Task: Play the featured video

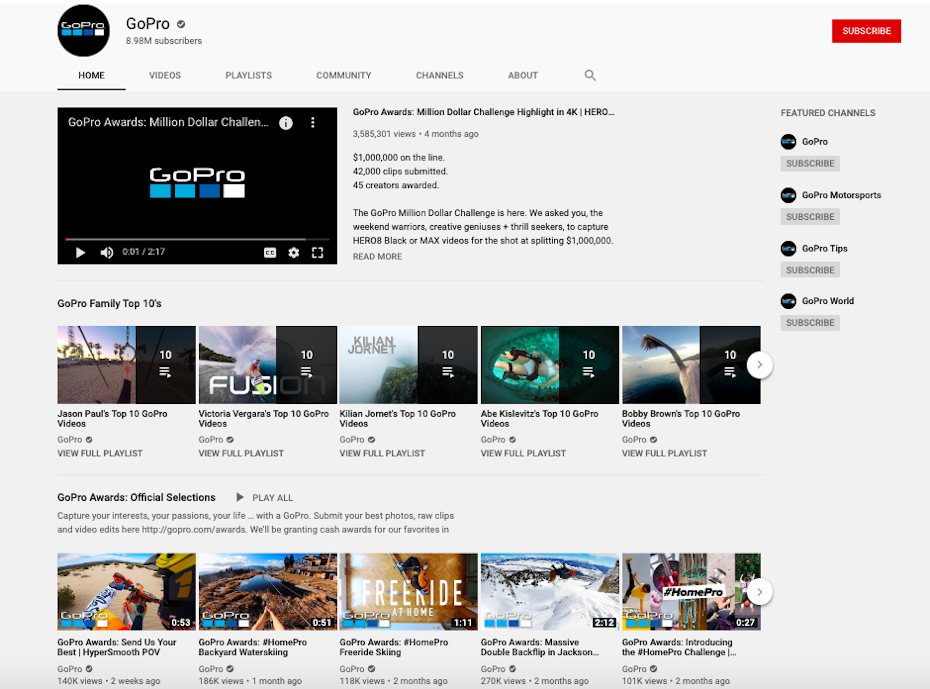Action: 81,253
